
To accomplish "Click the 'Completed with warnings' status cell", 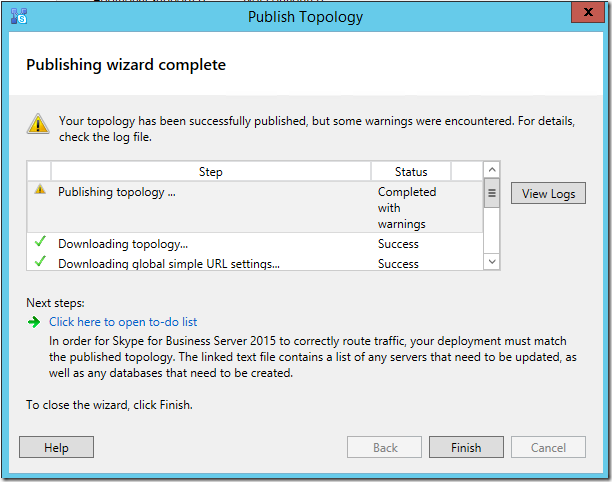I will (407, 208).
